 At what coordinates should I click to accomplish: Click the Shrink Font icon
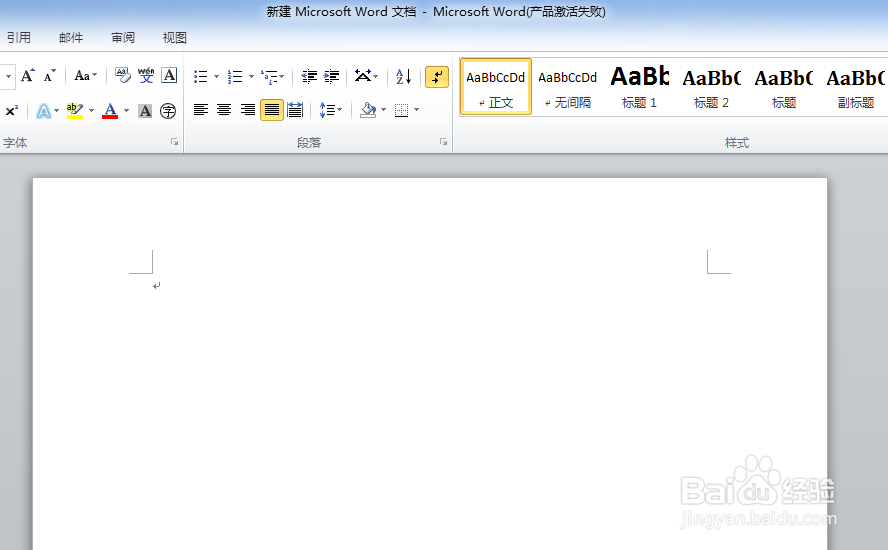coord(50,76)
